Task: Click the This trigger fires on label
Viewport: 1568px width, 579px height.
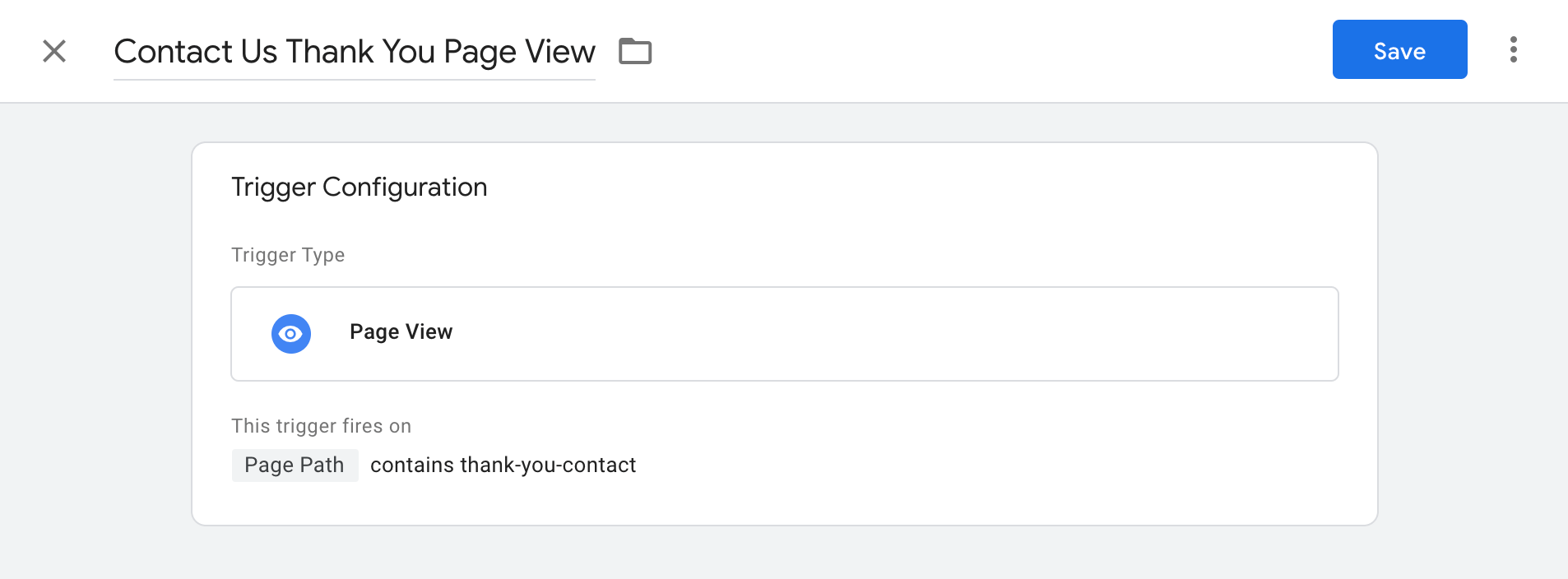Action: click(x=321, y=426)
